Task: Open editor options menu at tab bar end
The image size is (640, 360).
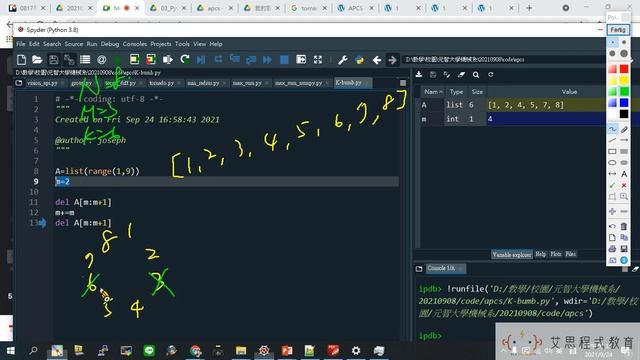Action: point(403,83)
